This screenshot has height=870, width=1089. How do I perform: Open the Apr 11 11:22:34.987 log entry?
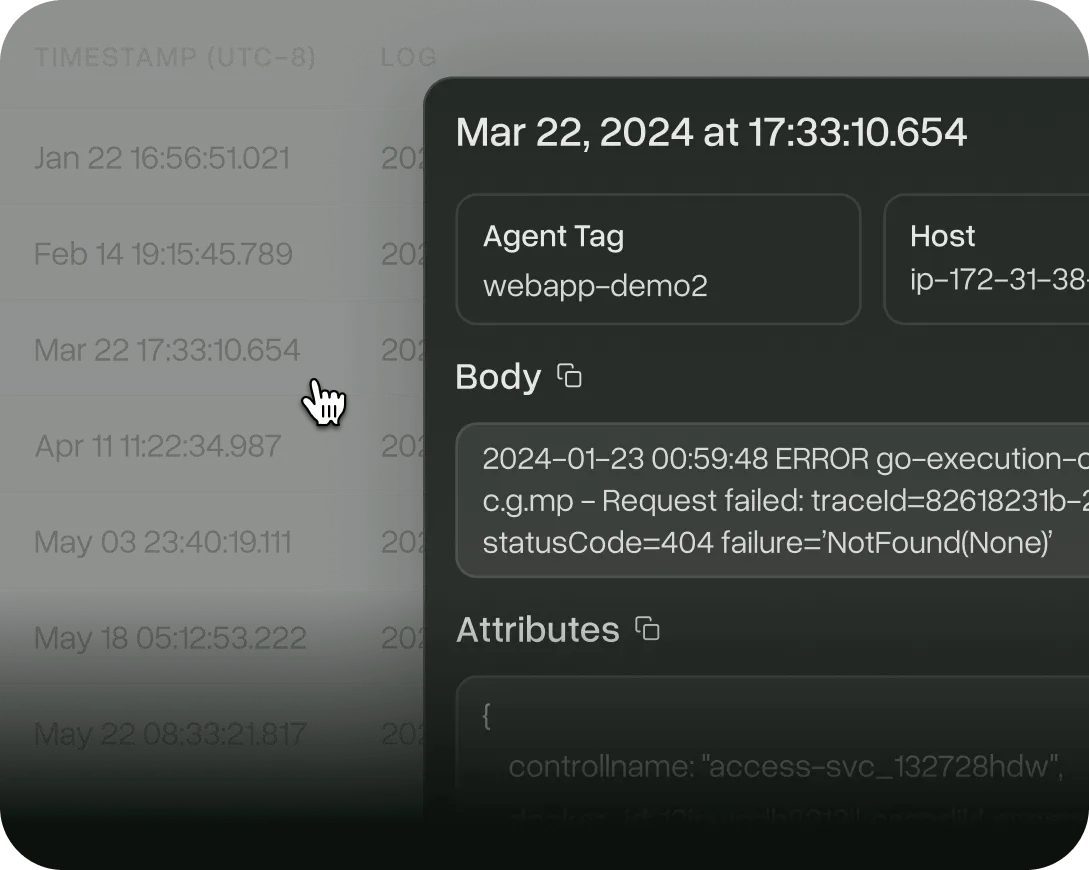click(158, 446)
